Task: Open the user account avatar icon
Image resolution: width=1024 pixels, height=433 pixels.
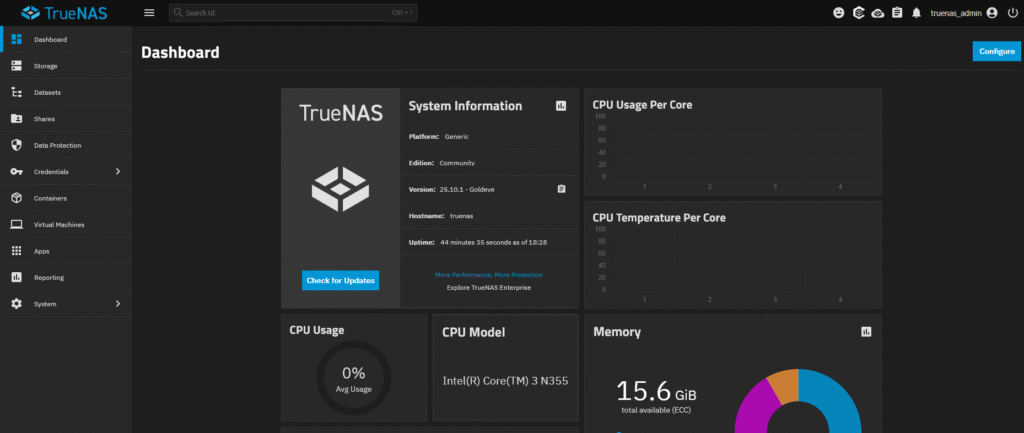Action: [993, 12]
